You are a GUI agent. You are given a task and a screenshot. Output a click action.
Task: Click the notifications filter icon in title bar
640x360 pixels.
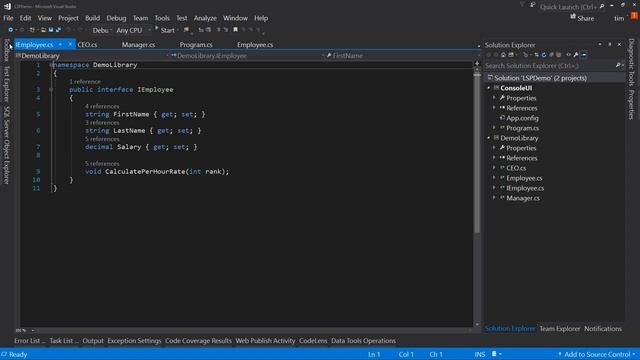[522, 5]
